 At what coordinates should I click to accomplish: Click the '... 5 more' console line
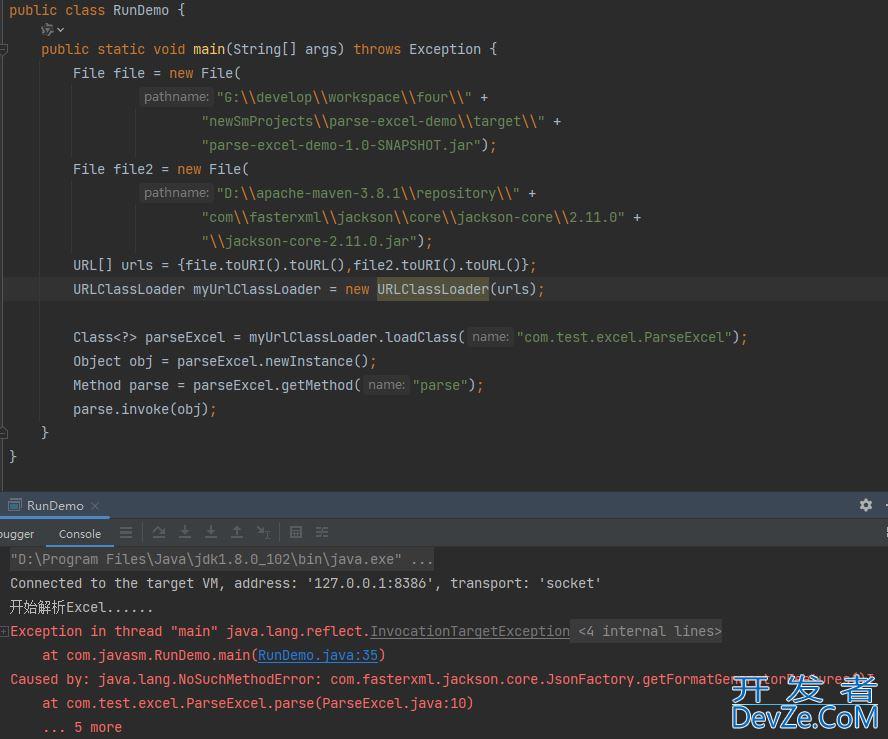82,727
